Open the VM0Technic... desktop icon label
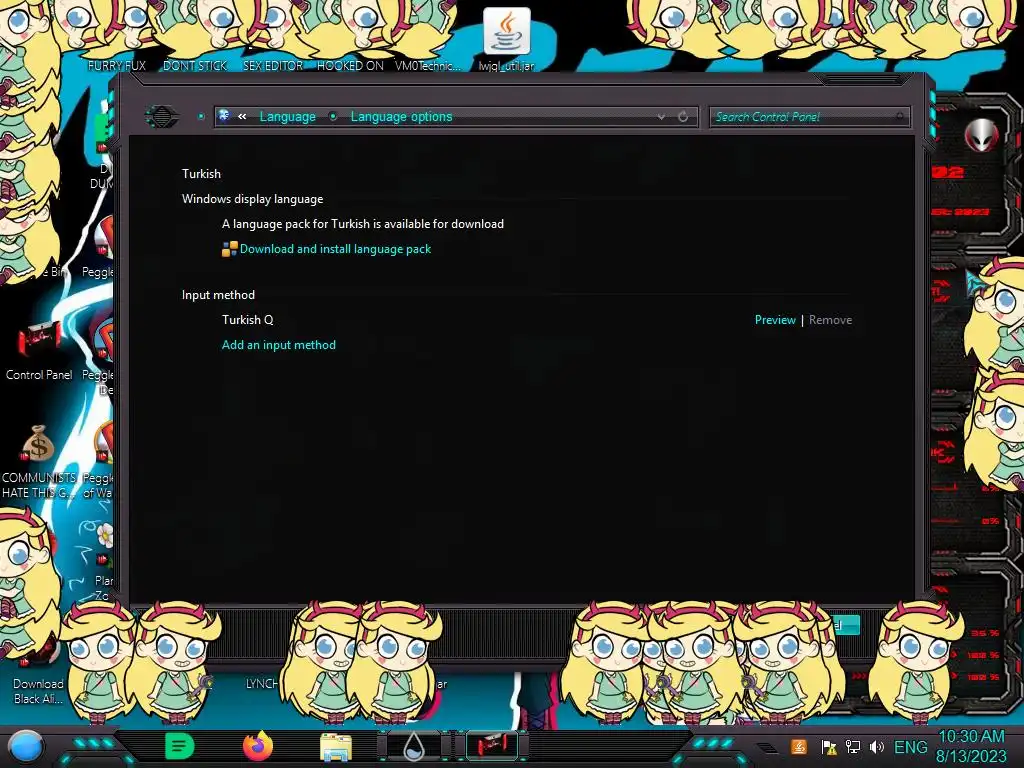The height and width of the screenshot is (768, 1024). [428, 65]
